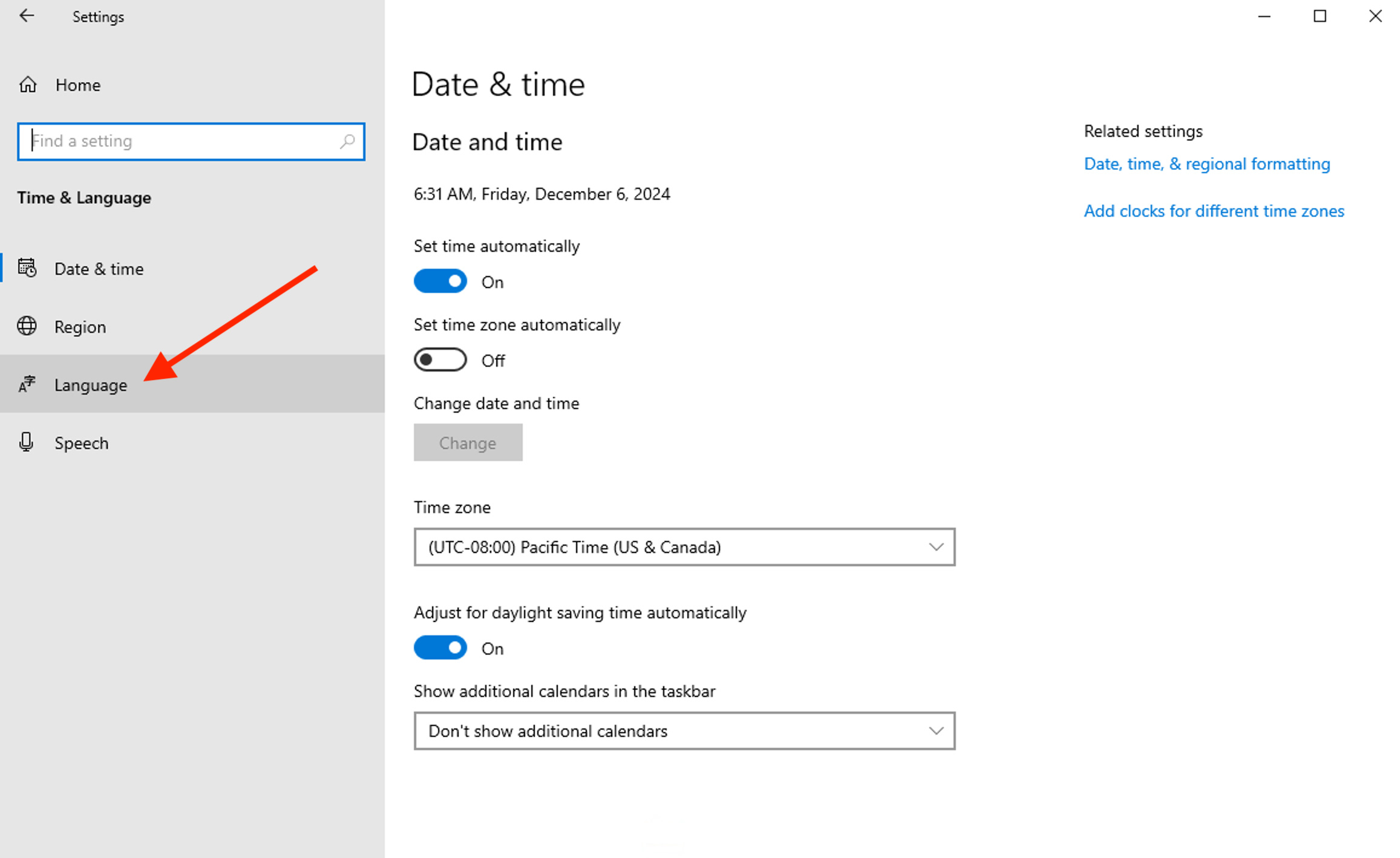Screen dimensions: 1400x858
Task: Click the Region settings icon
Action: (x=28, y=326)
